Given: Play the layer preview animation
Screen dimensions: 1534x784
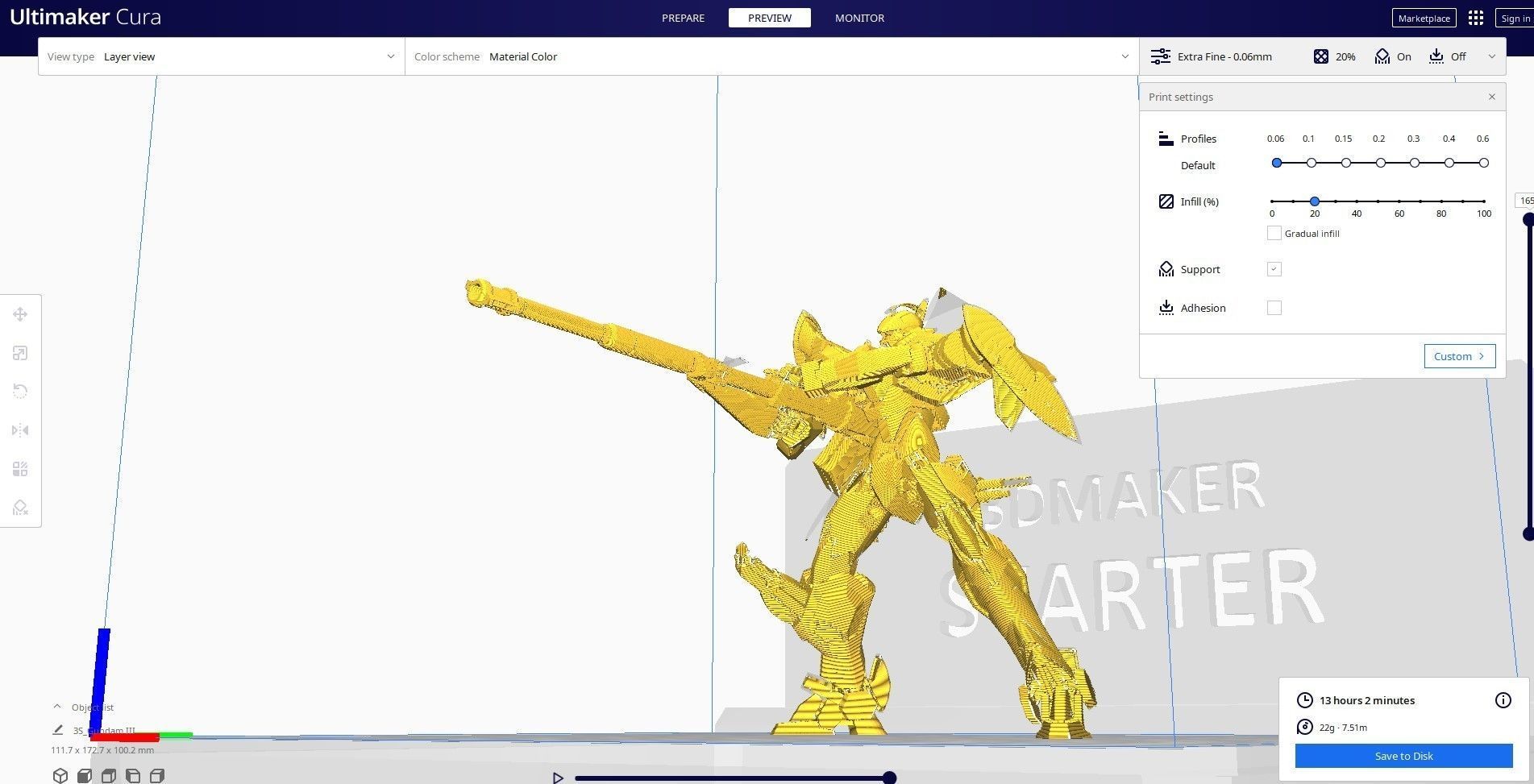Looking at the screenshot, I should pyautogui.click(x=557, y=778).
